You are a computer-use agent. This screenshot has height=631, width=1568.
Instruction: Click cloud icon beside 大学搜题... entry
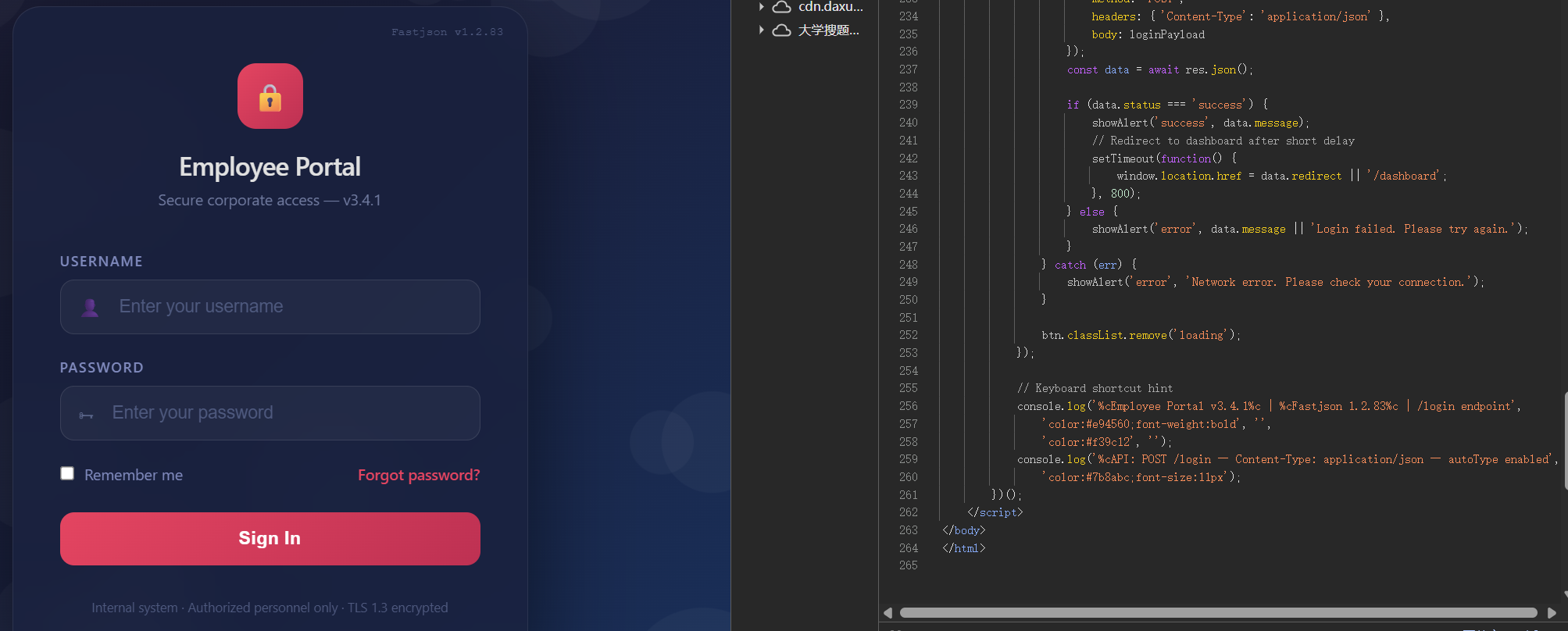coord(781,30)
